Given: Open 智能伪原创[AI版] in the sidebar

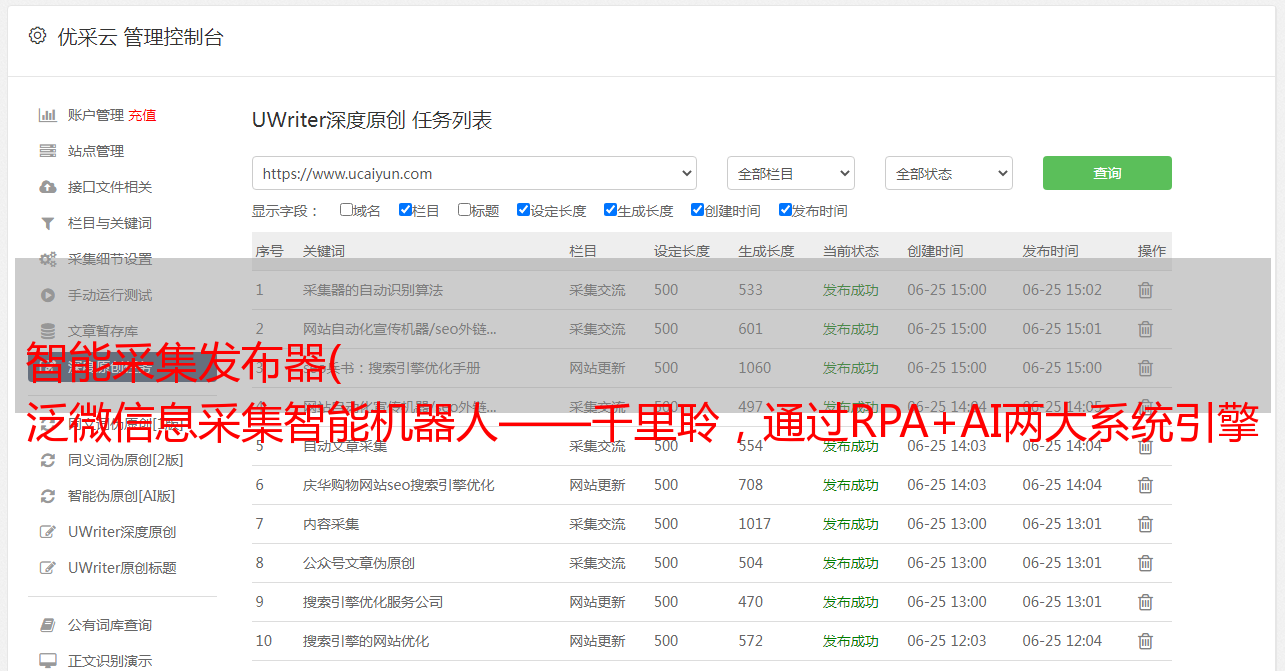Looking at the screenshot, I should [121, 496].
